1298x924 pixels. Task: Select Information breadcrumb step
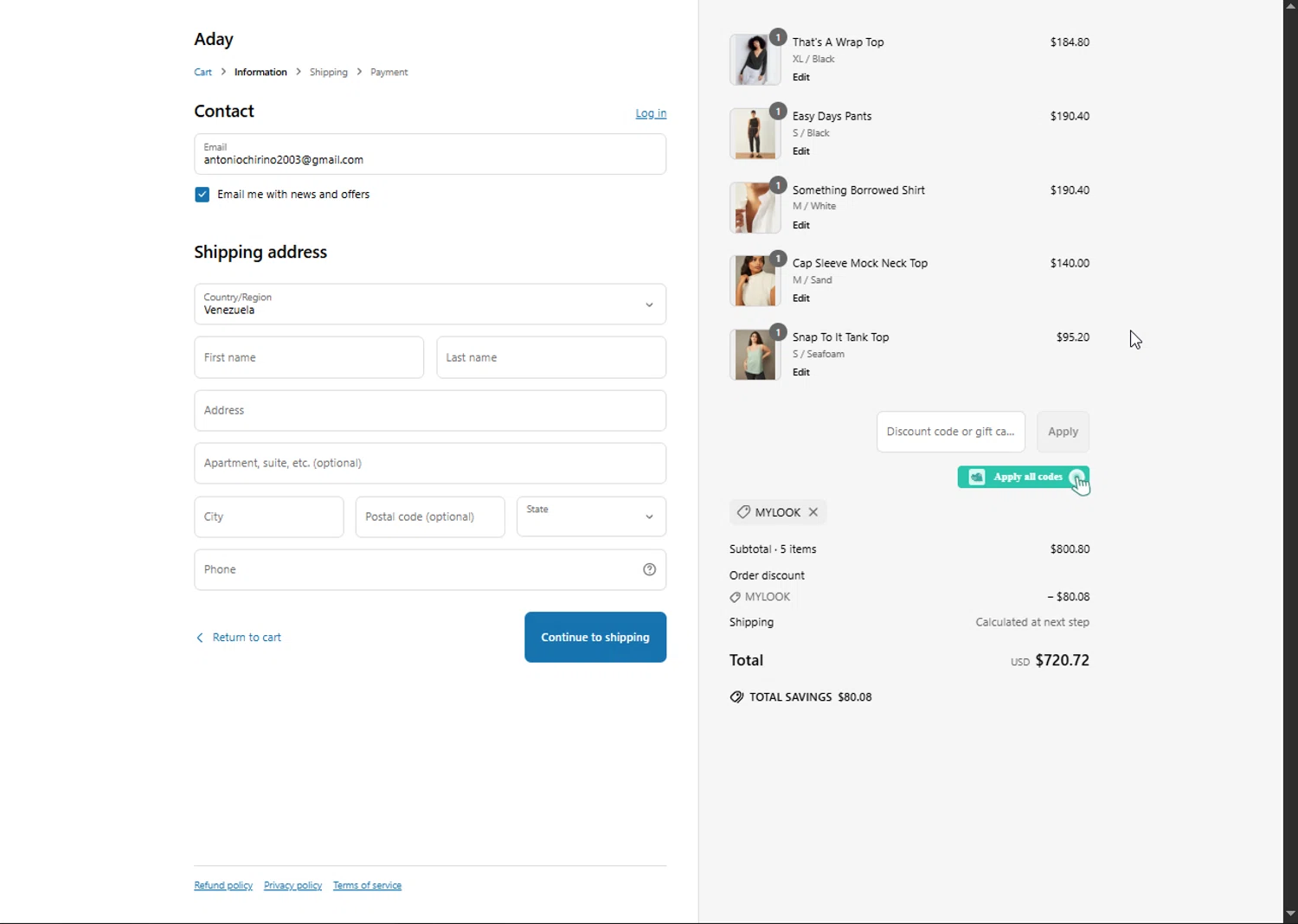click(260, 72)
